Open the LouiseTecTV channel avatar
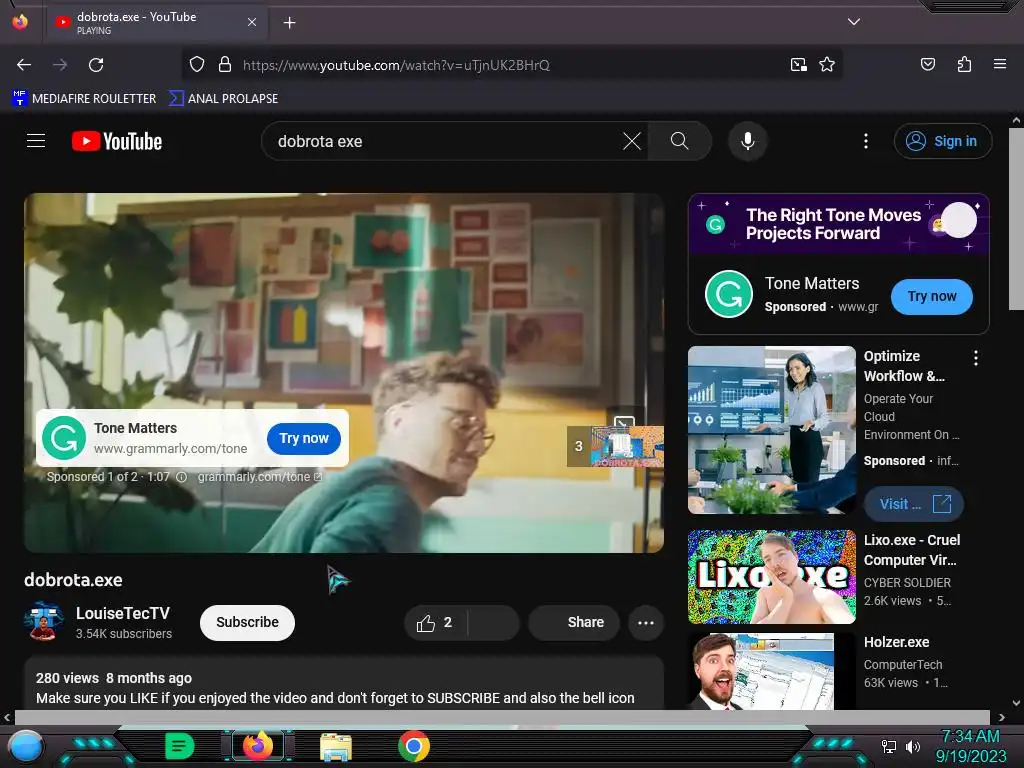The image size is (1024, 768). click(44, 621)
